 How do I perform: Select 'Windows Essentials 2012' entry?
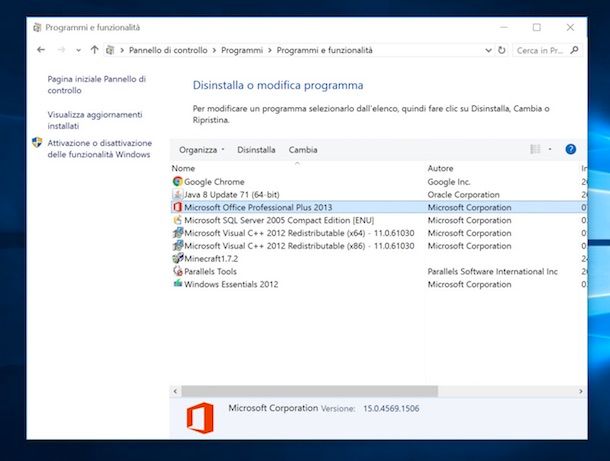pyautogui.click(x=231, y=284)
